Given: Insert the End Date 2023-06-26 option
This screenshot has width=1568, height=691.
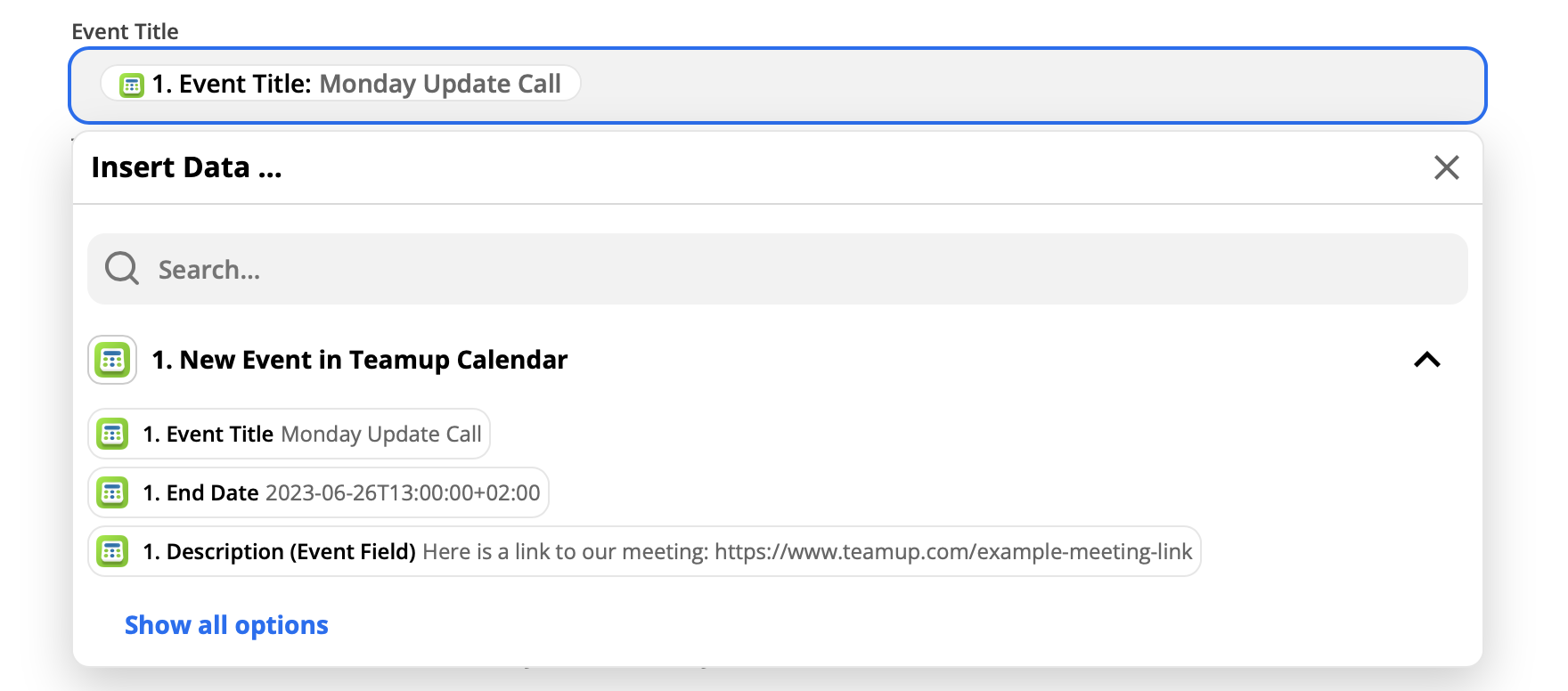Looking at the screenshot, I should tap(318, 492).
